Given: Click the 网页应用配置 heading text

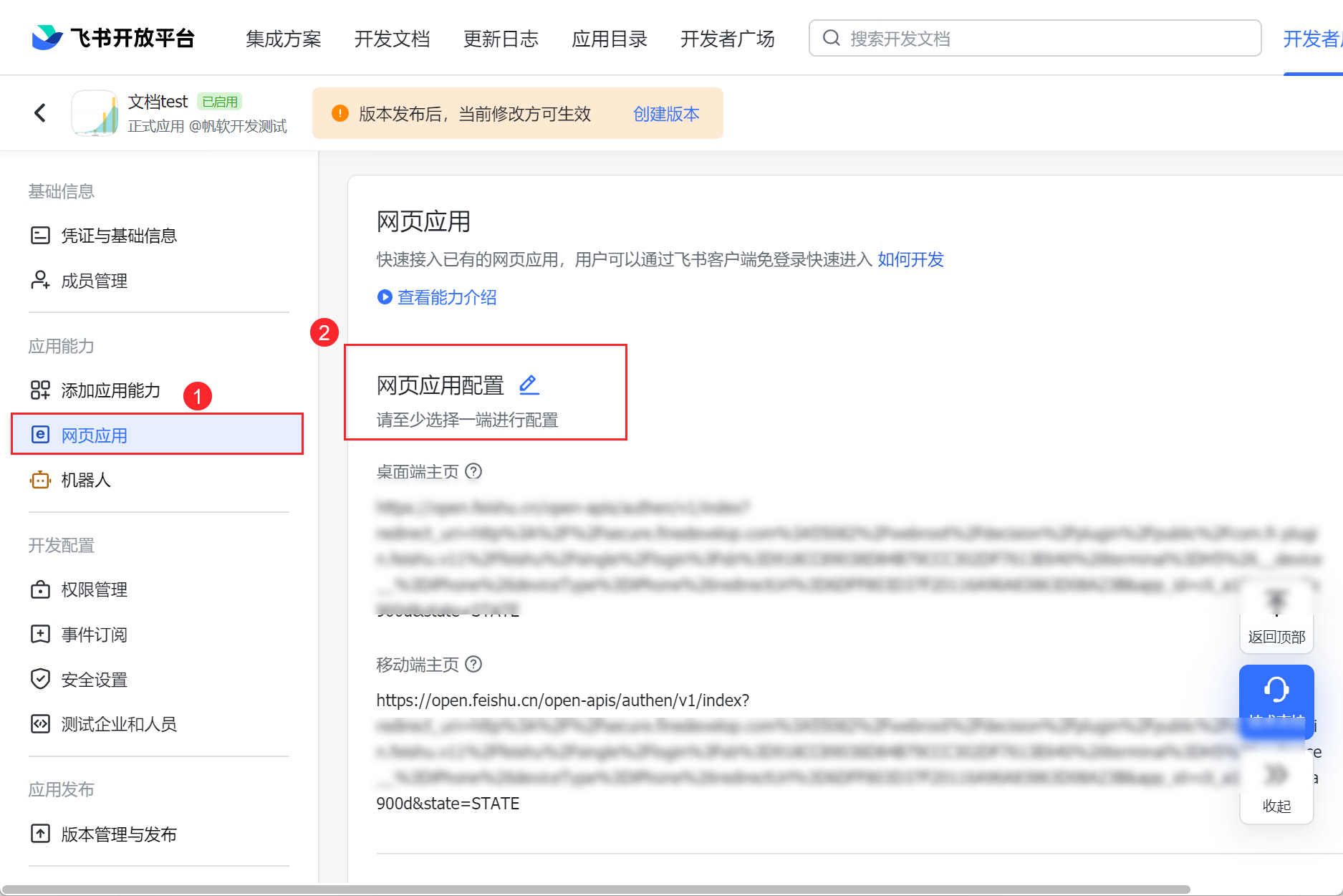Looking at the screenshot, I should (441, 385).
